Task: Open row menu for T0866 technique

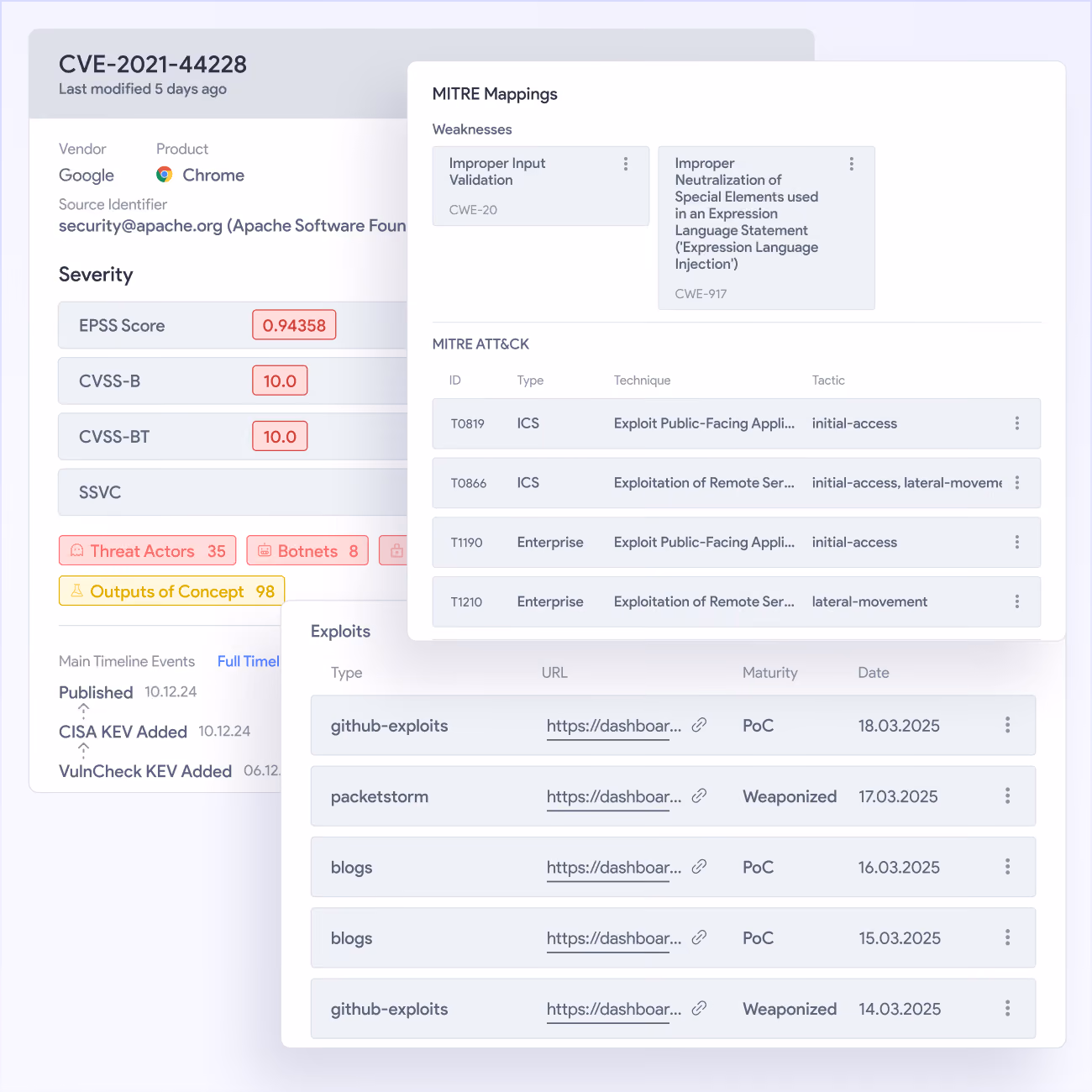Action: tap(1016, 483)
